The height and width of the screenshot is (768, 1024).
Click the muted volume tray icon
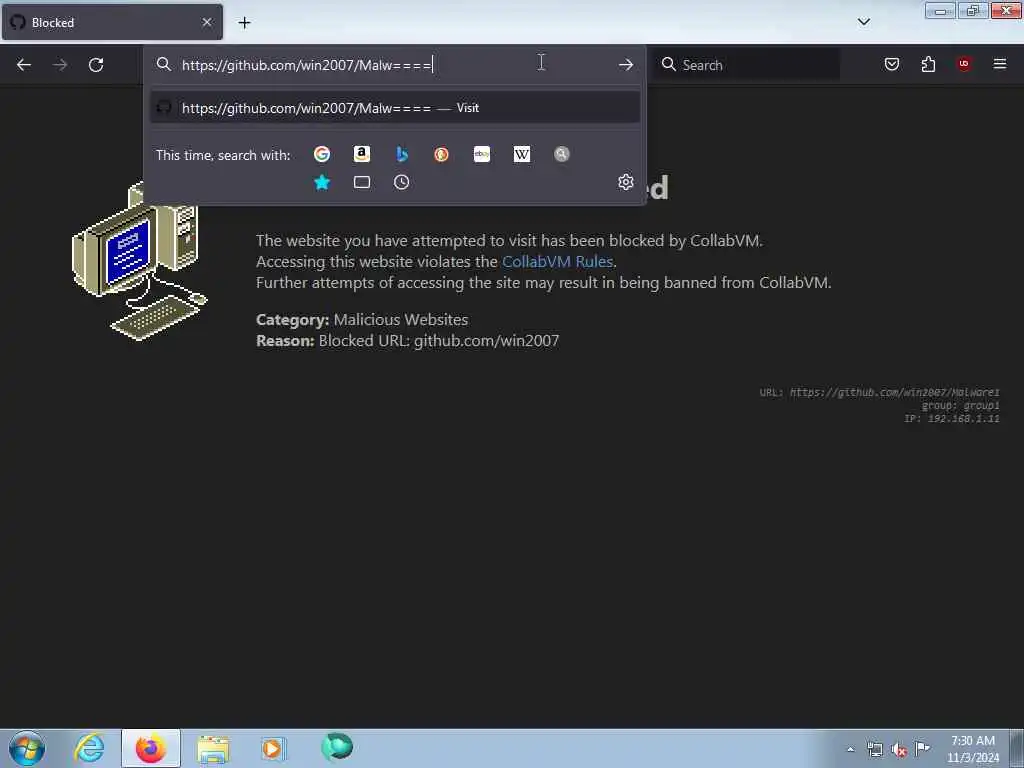tap(899, 750)
